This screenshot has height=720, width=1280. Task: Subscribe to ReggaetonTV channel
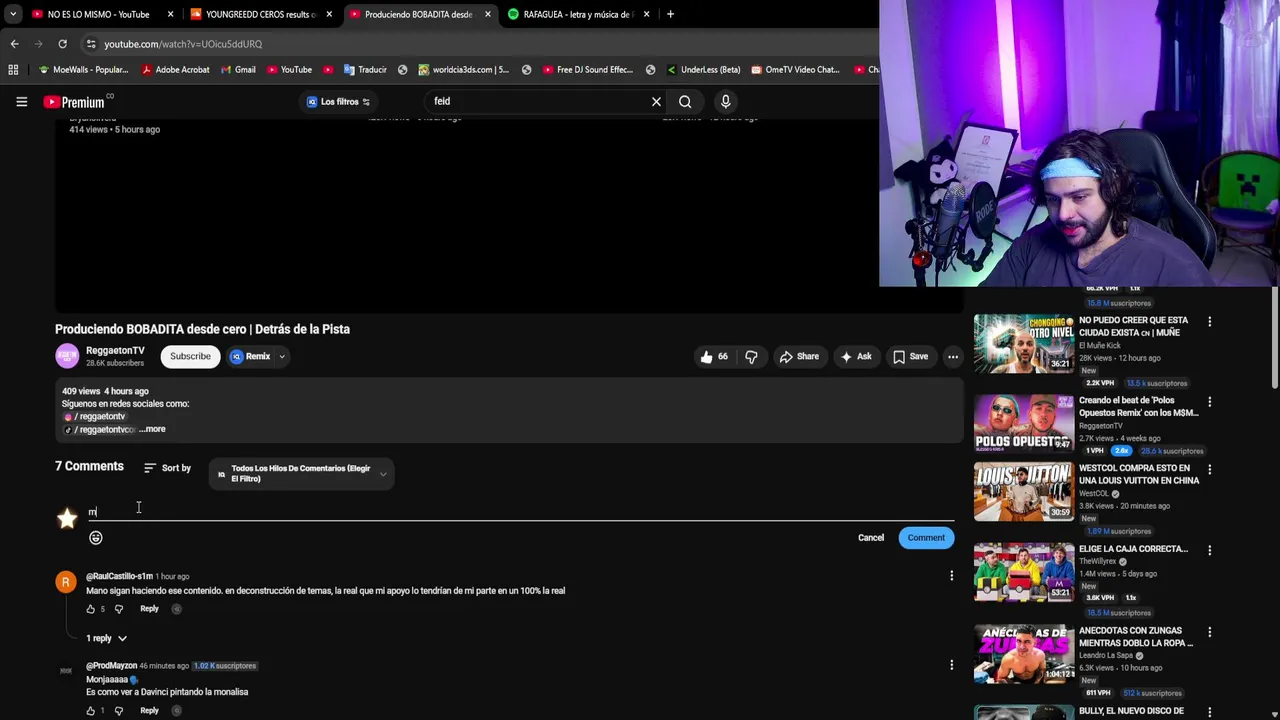(190, 356)
